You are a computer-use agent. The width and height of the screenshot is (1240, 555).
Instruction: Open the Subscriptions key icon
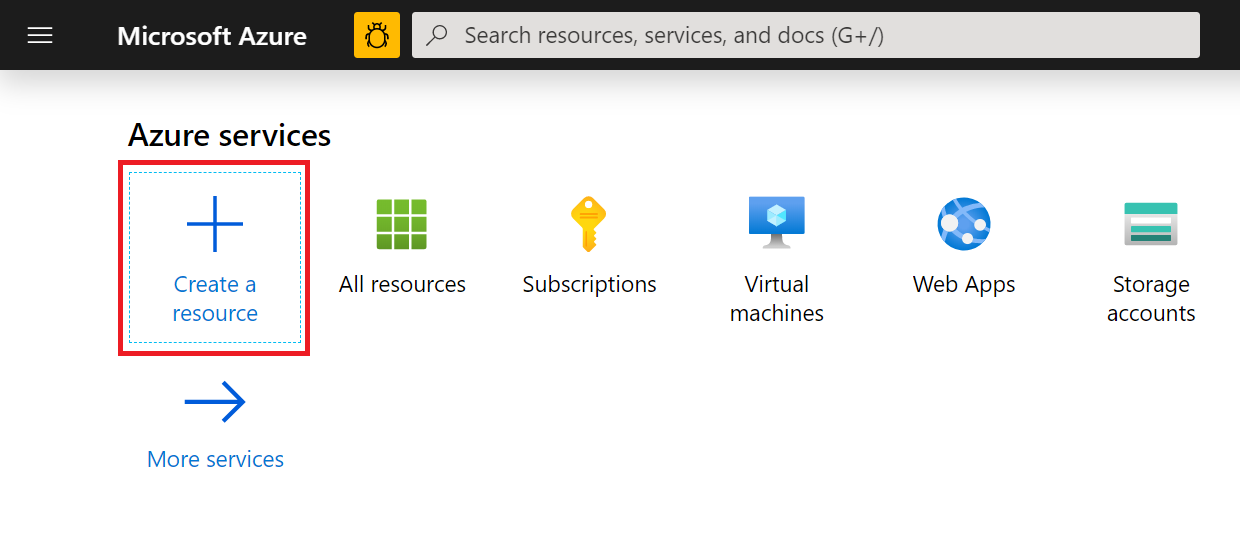click(589, 224)
